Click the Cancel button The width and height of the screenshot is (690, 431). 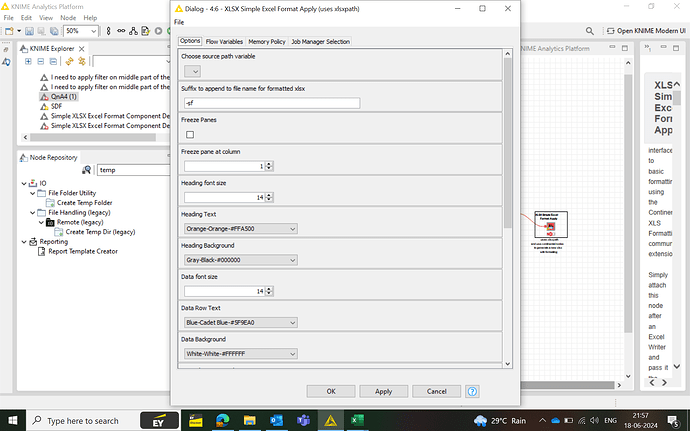(x=437, y=391)
